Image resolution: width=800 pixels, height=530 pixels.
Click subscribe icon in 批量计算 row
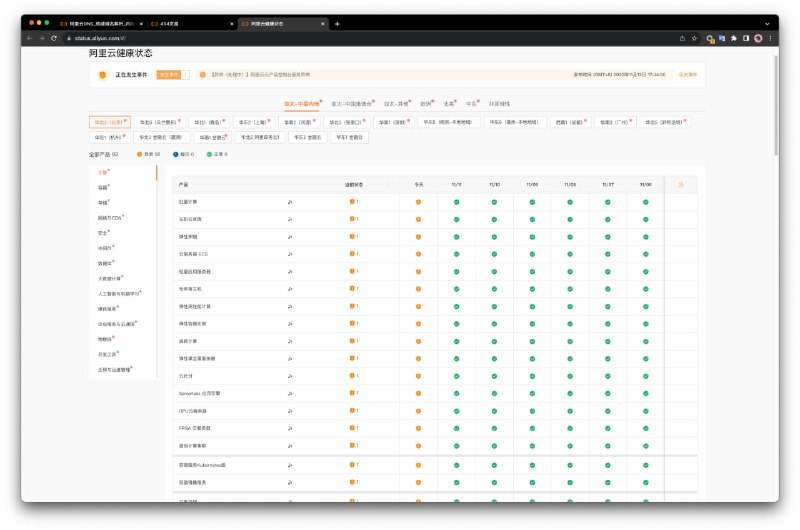click(x=290, y=202)
